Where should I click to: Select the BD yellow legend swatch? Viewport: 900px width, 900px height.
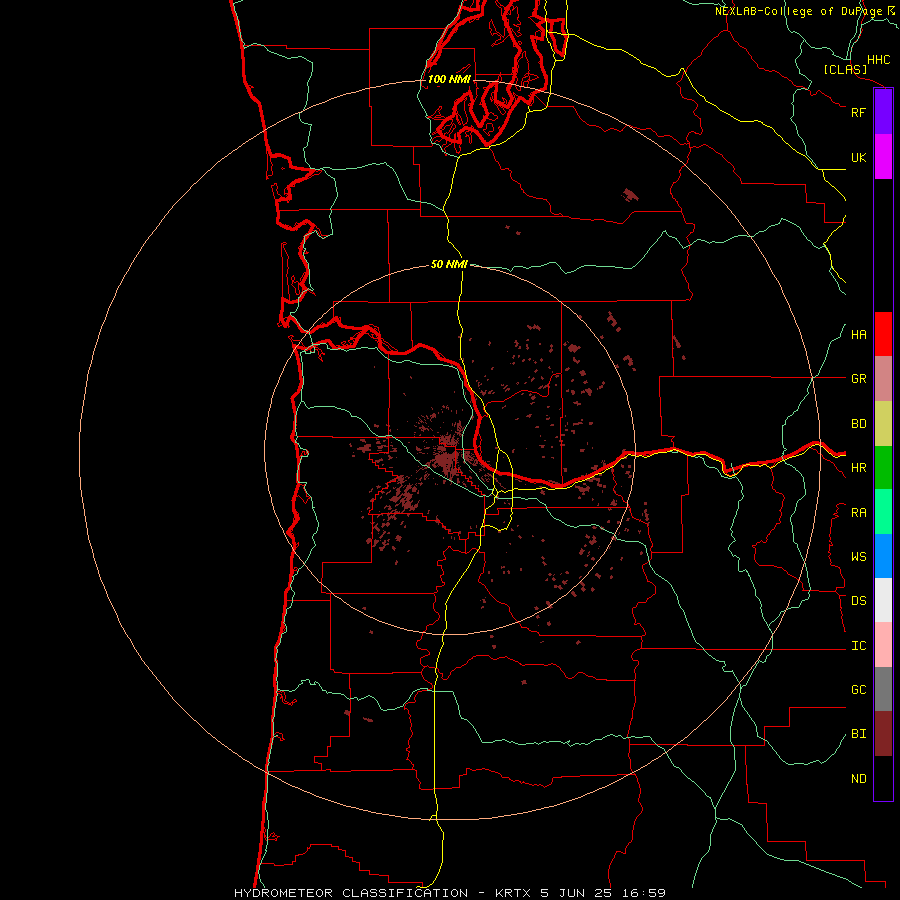883,424
